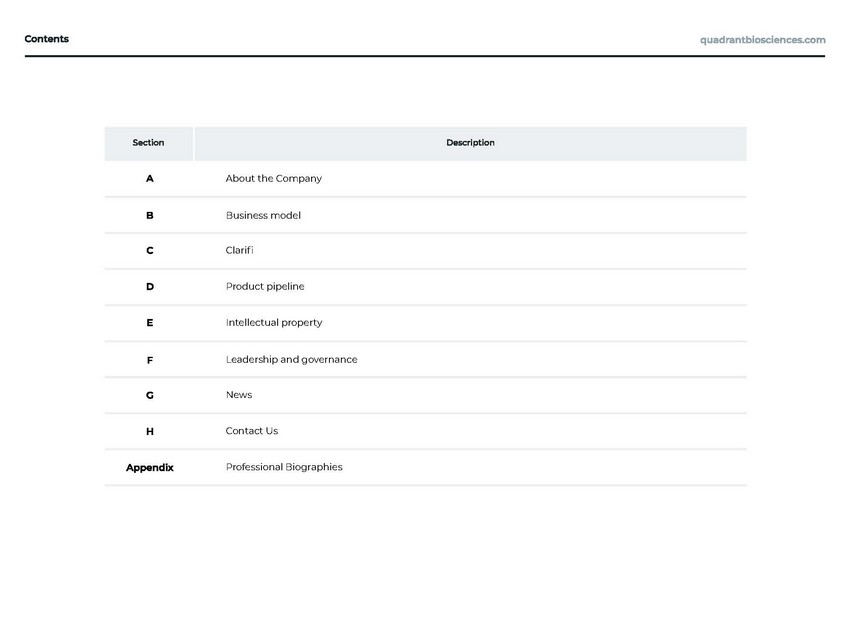Jump to Professional Biographies
Viewport: 850px width, 638px height.
[x=284, y=467]
